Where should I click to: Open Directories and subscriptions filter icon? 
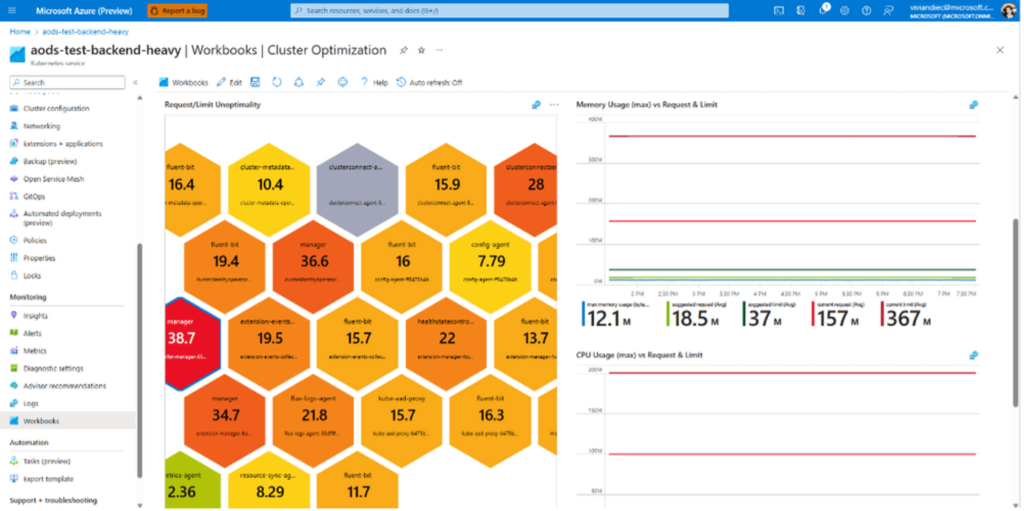(801, 10)
